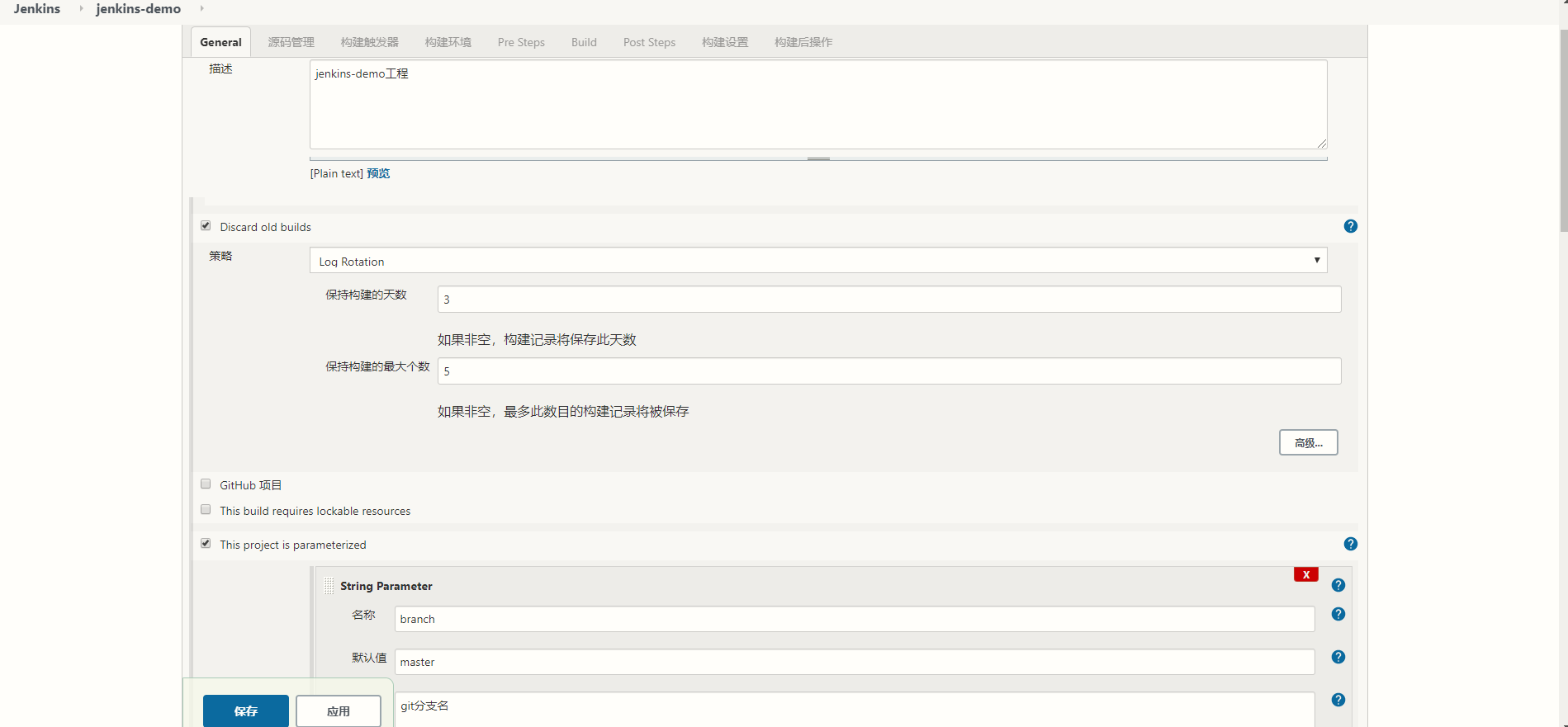
Task: Uncheck This project is parameterized
Action: pyautogui.click(x=206, y=543)
